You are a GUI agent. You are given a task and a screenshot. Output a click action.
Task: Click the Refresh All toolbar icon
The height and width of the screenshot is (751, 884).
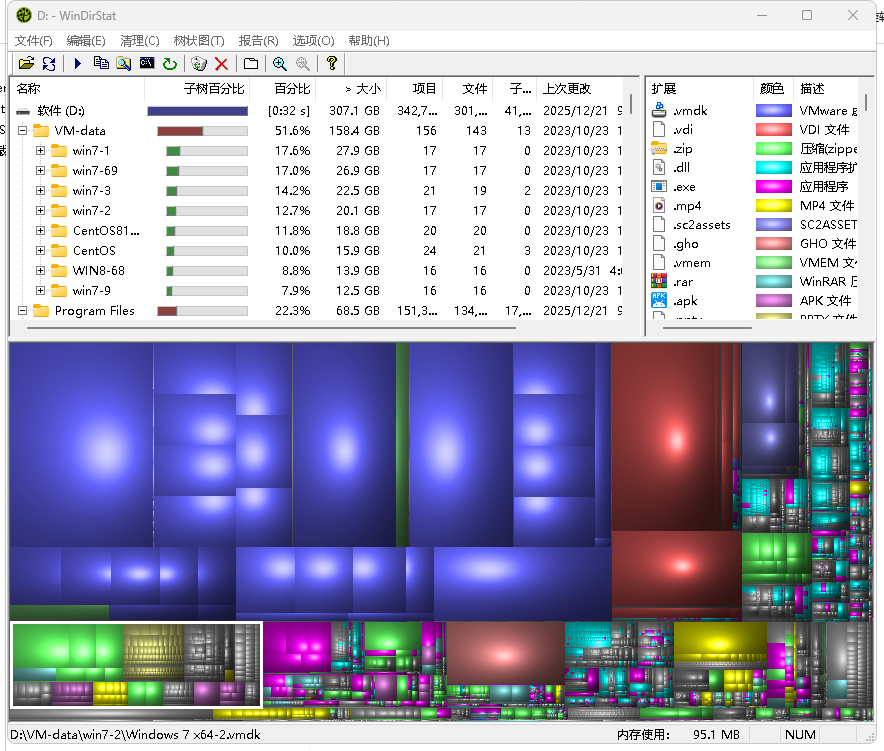pyautogui.click(x=48, y=64)
